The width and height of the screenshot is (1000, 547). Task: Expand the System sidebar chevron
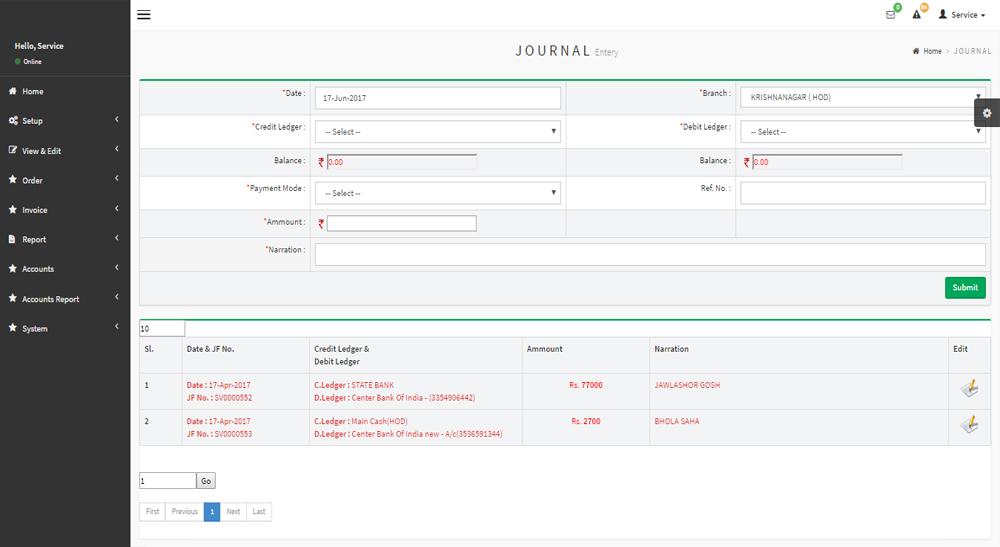pos(117,327)
